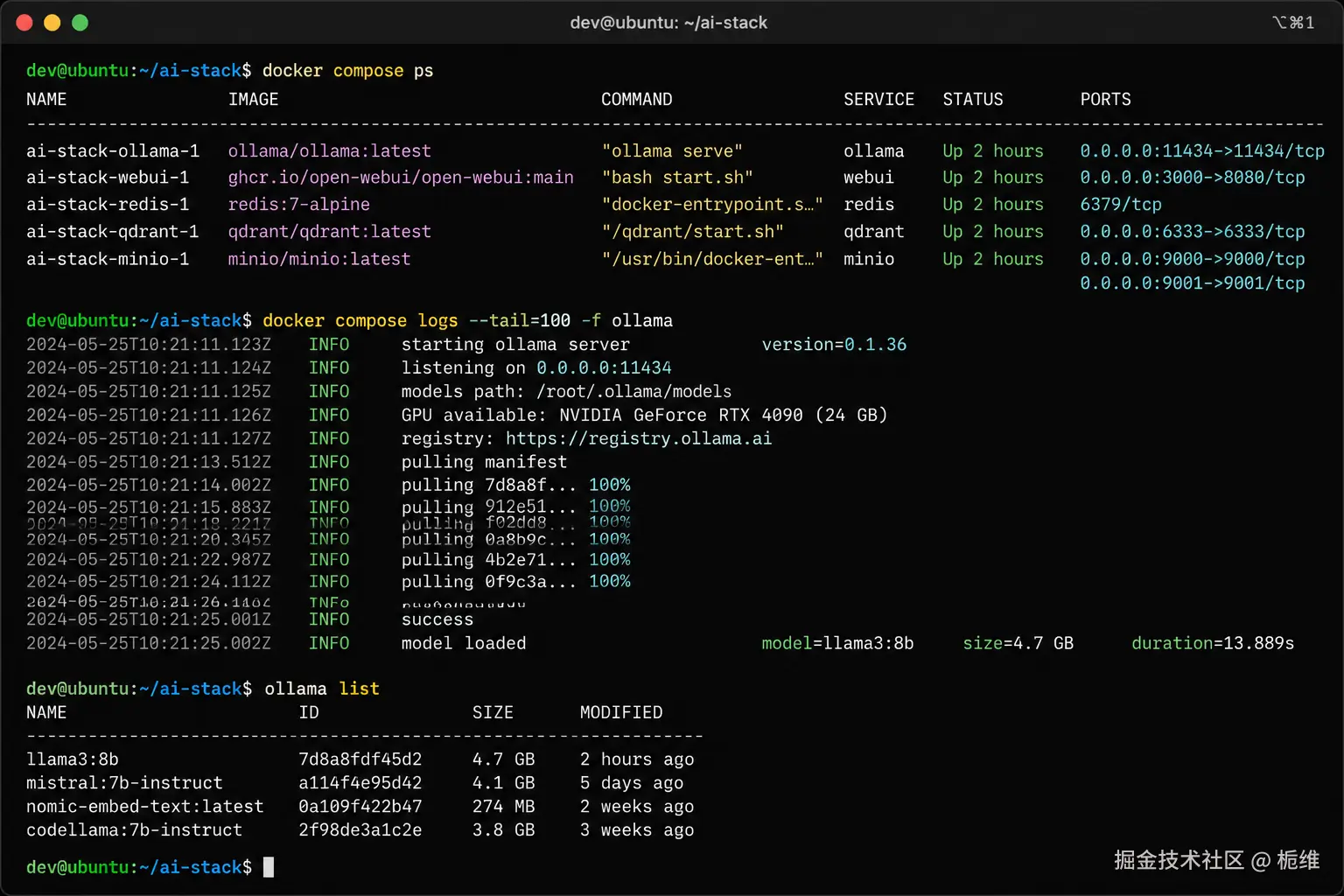Click the size value 274 MB

click(x=503, y=807)
